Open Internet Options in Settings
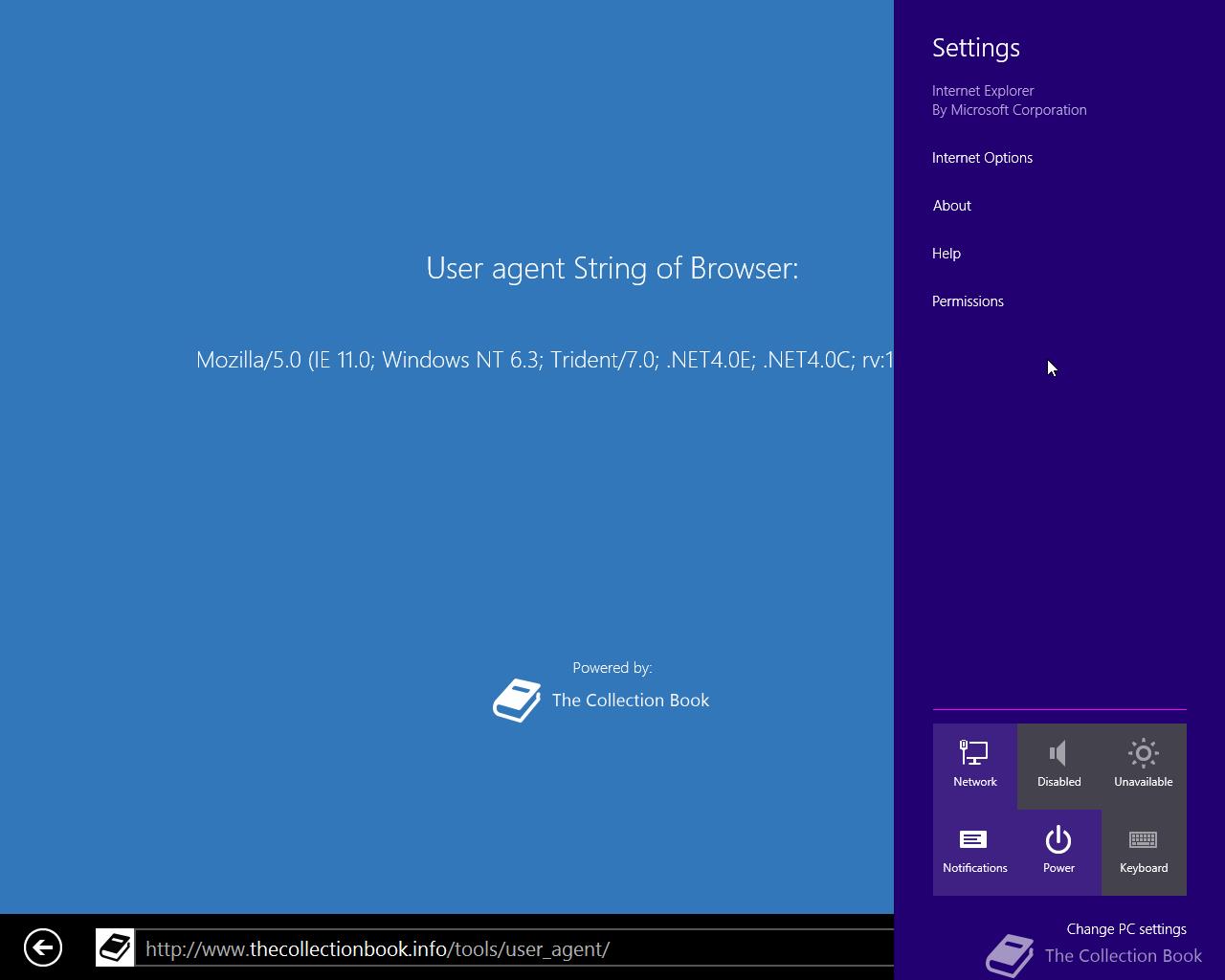Screen dimensions: 1225x980 982,158
